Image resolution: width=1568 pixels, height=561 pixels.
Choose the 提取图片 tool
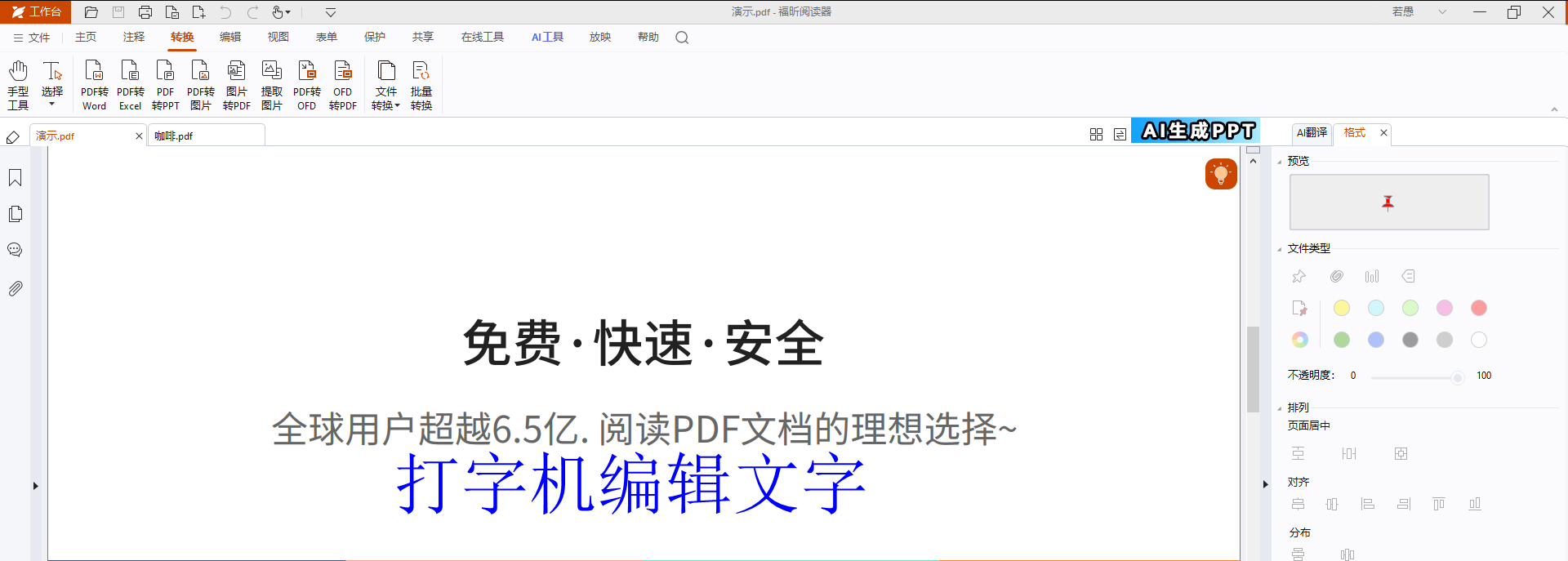(272, 85)
